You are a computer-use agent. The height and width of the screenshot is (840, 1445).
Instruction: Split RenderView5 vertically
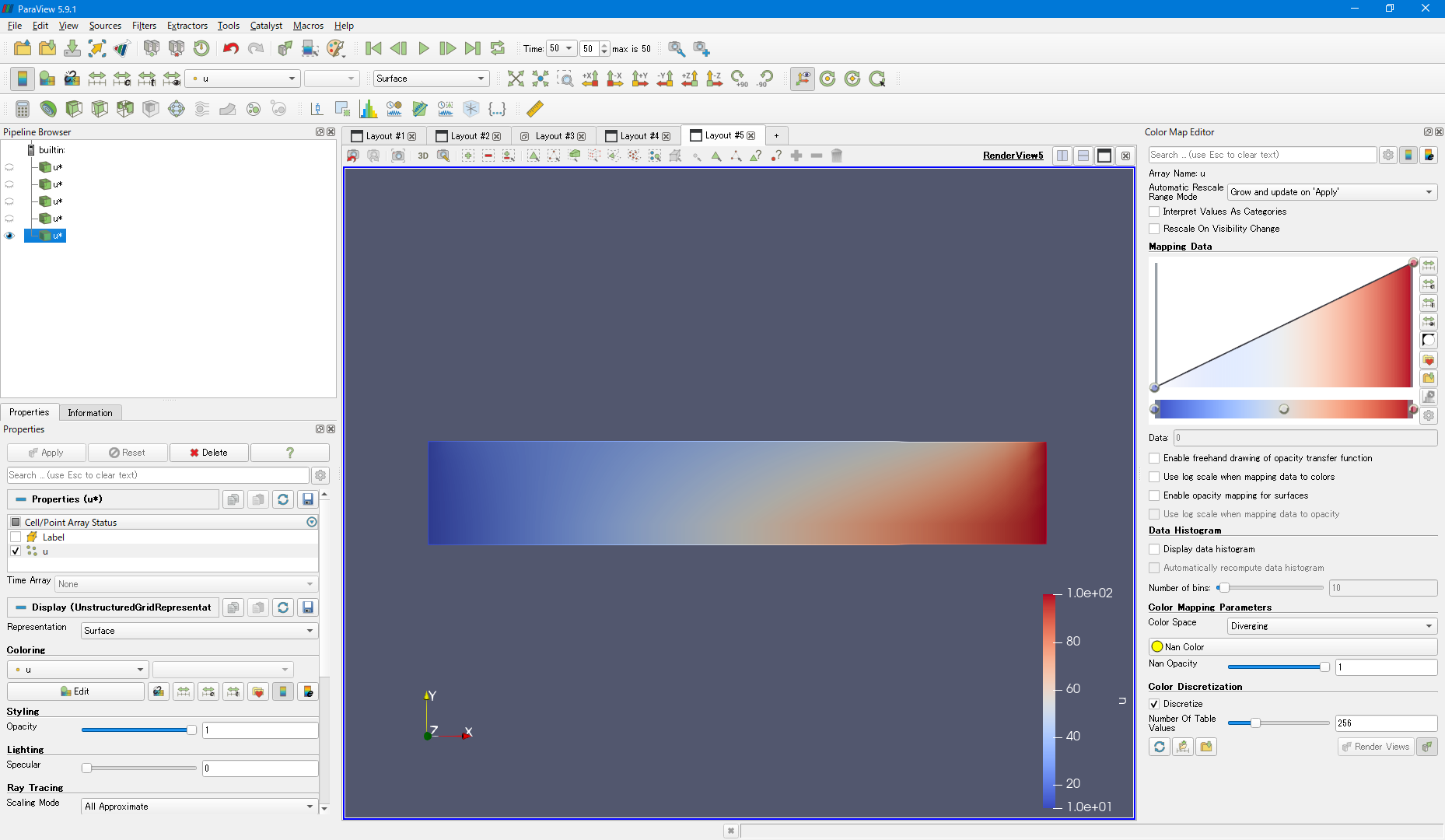(1083, 156)
